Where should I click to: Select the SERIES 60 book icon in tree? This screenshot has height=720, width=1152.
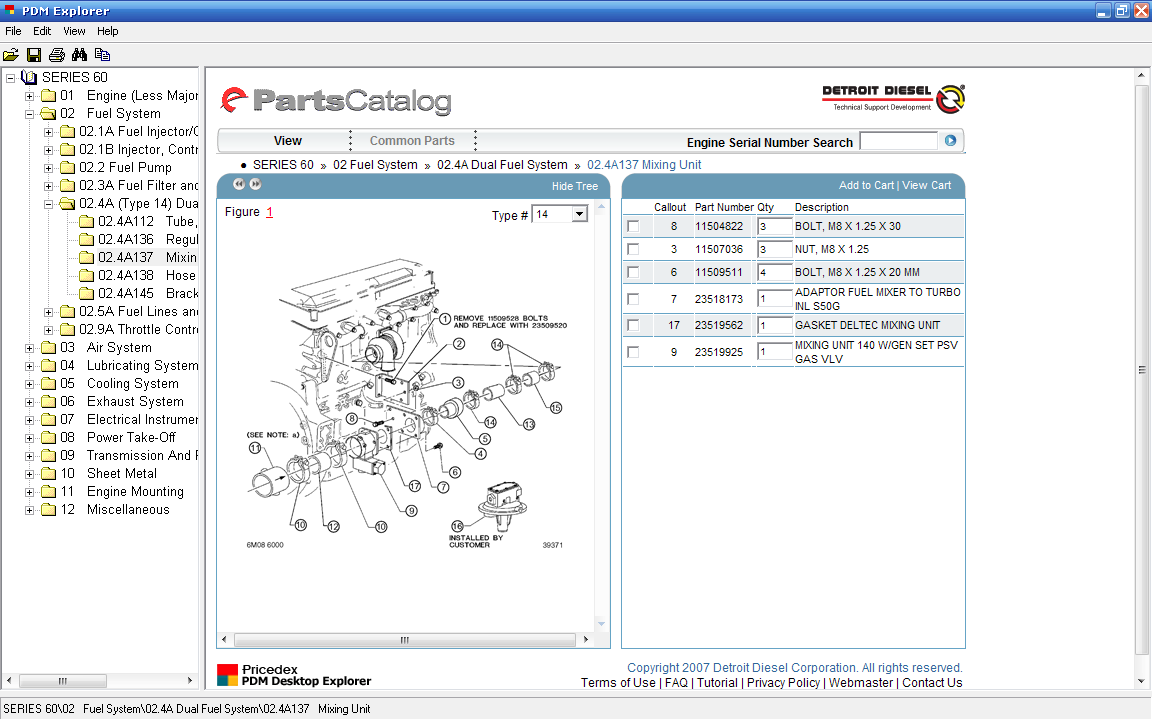pyautogui.click(x=29, y=77)
